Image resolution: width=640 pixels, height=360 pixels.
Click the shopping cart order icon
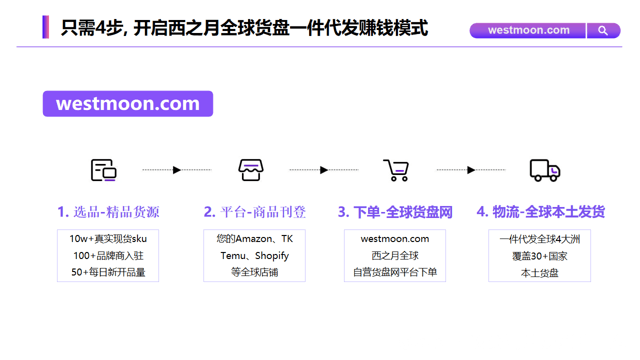pos(396,170)
